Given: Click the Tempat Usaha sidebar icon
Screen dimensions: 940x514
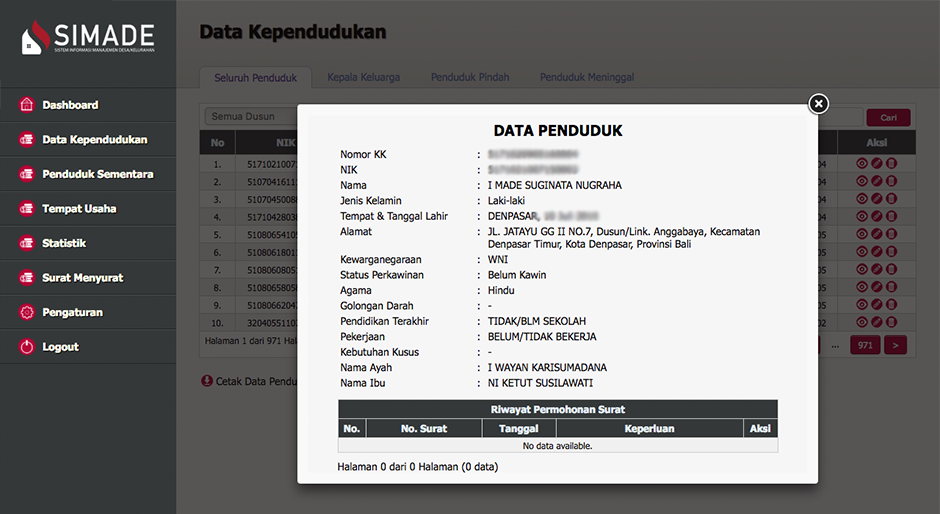Looking at the screenshot, I should tap(26, 208).
